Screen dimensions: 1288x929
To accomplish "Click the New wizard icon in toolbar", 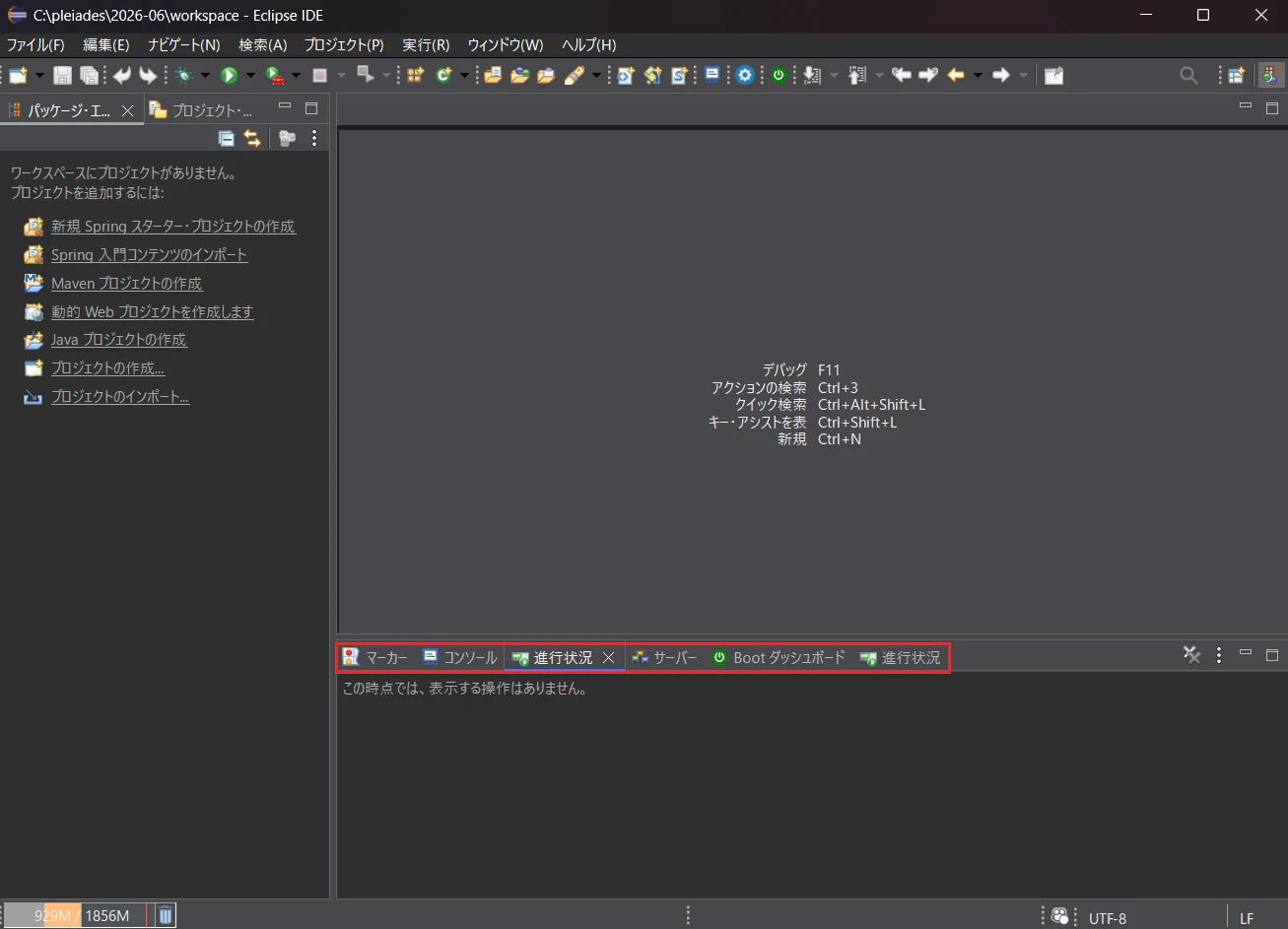I will pos(18,76).
